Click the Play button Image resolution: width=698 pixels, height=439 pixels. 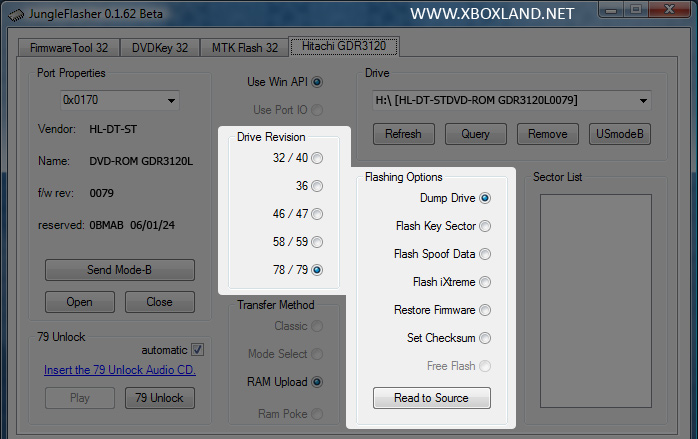click(80, 398)
